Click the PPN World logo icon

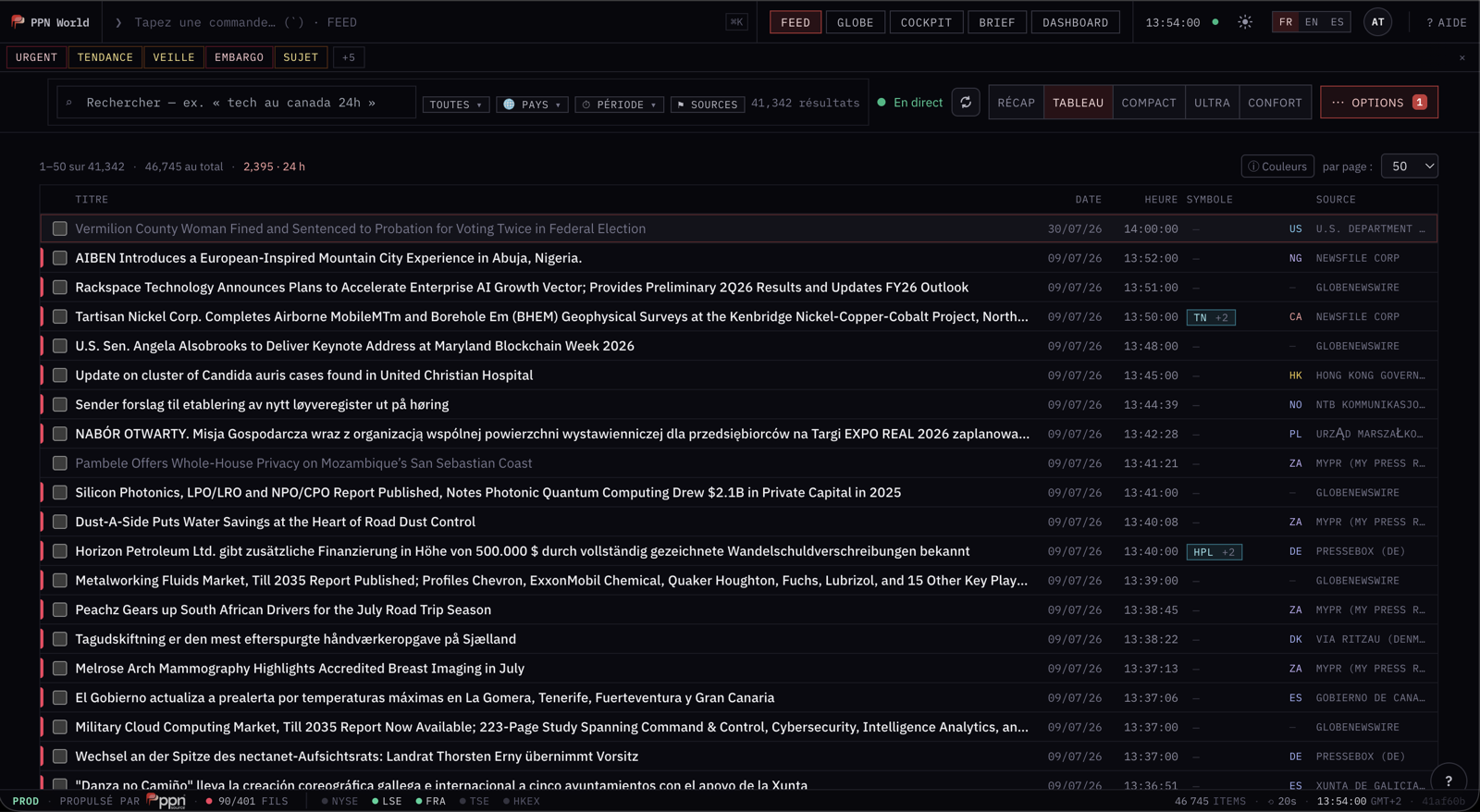pyautogui.click(x=18, y=21)
